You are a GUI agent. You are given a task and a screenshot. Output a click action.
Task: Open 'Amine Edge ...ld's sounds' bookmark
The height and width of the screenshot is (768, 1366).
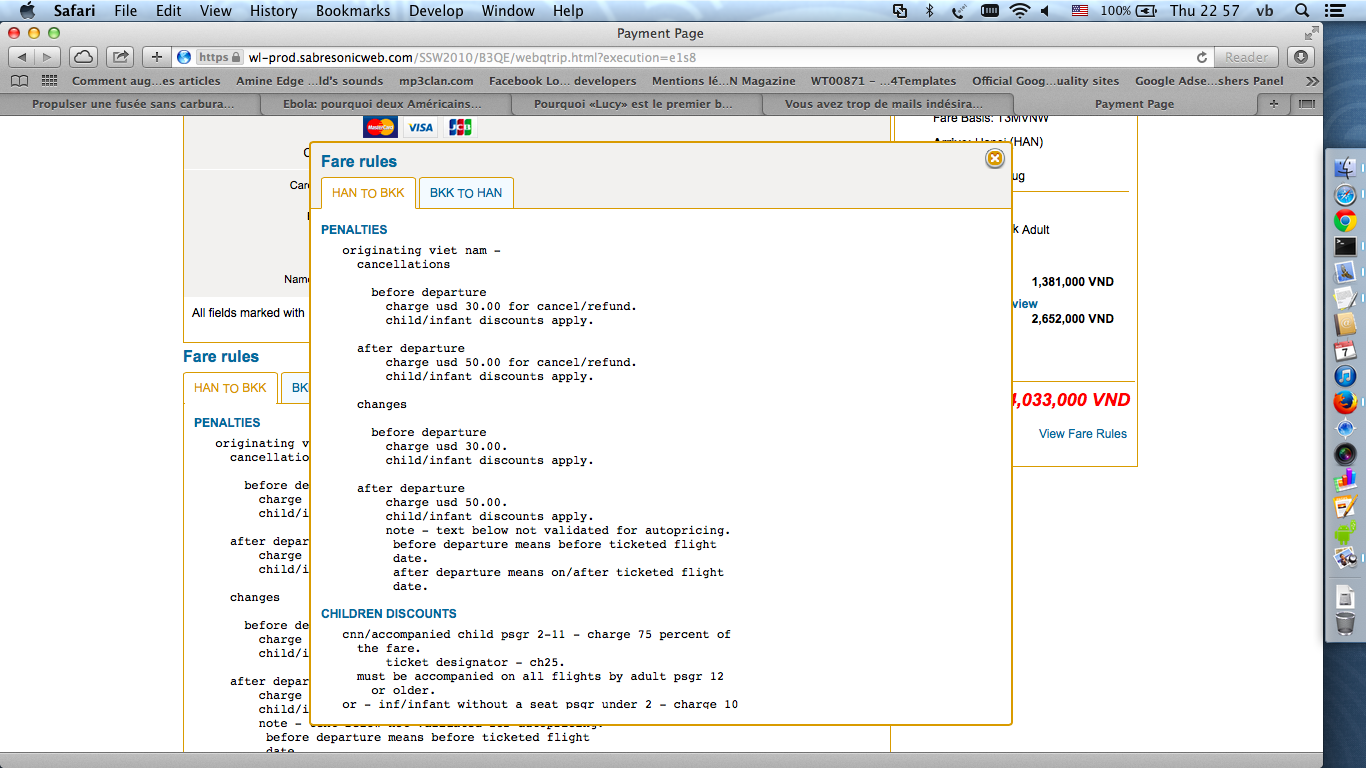pyautogui.click(x=309, y=81)
